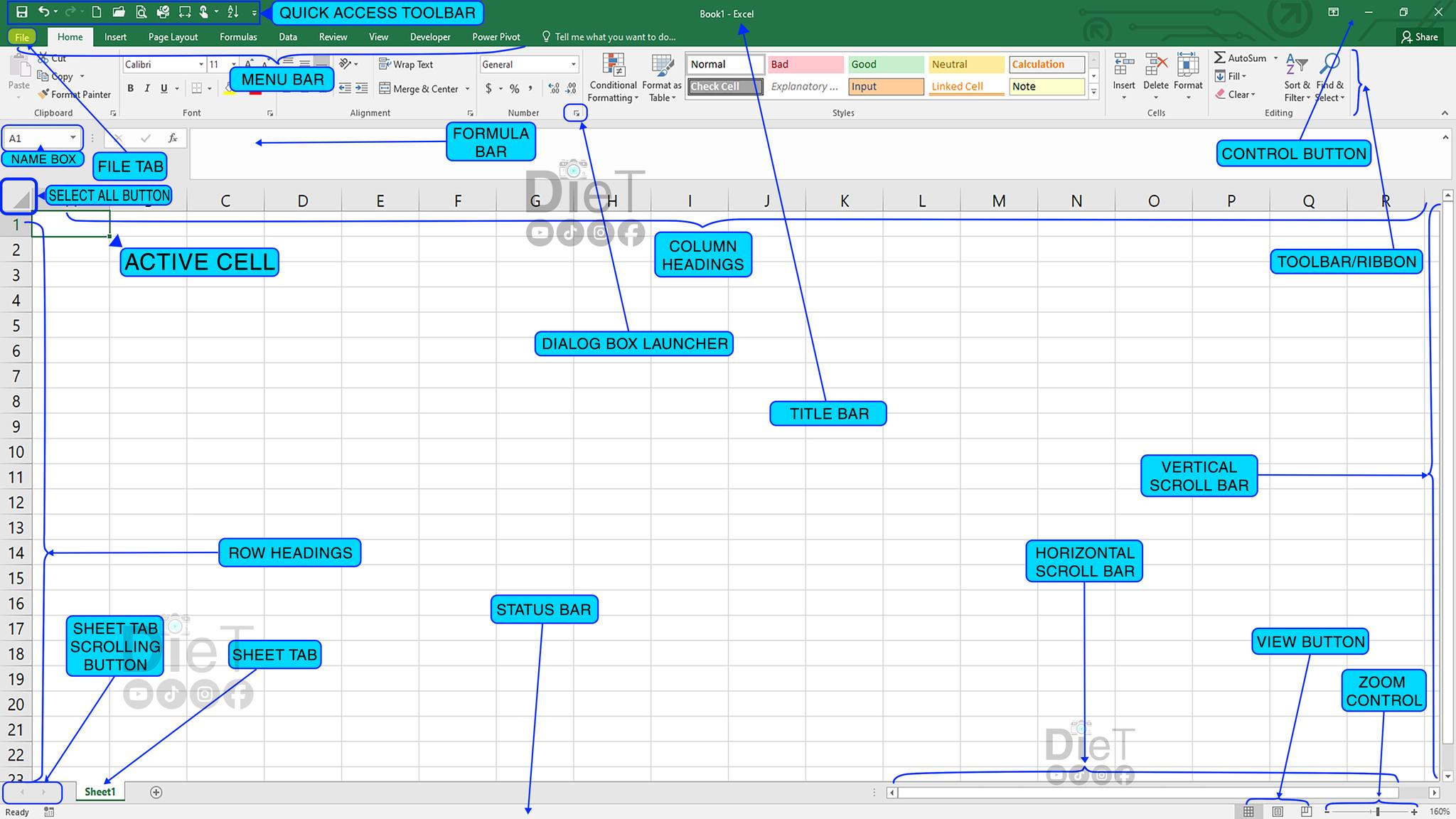Open the Clear dropdown in Editing group
1456x819 pixels.
pos(1236,95)
